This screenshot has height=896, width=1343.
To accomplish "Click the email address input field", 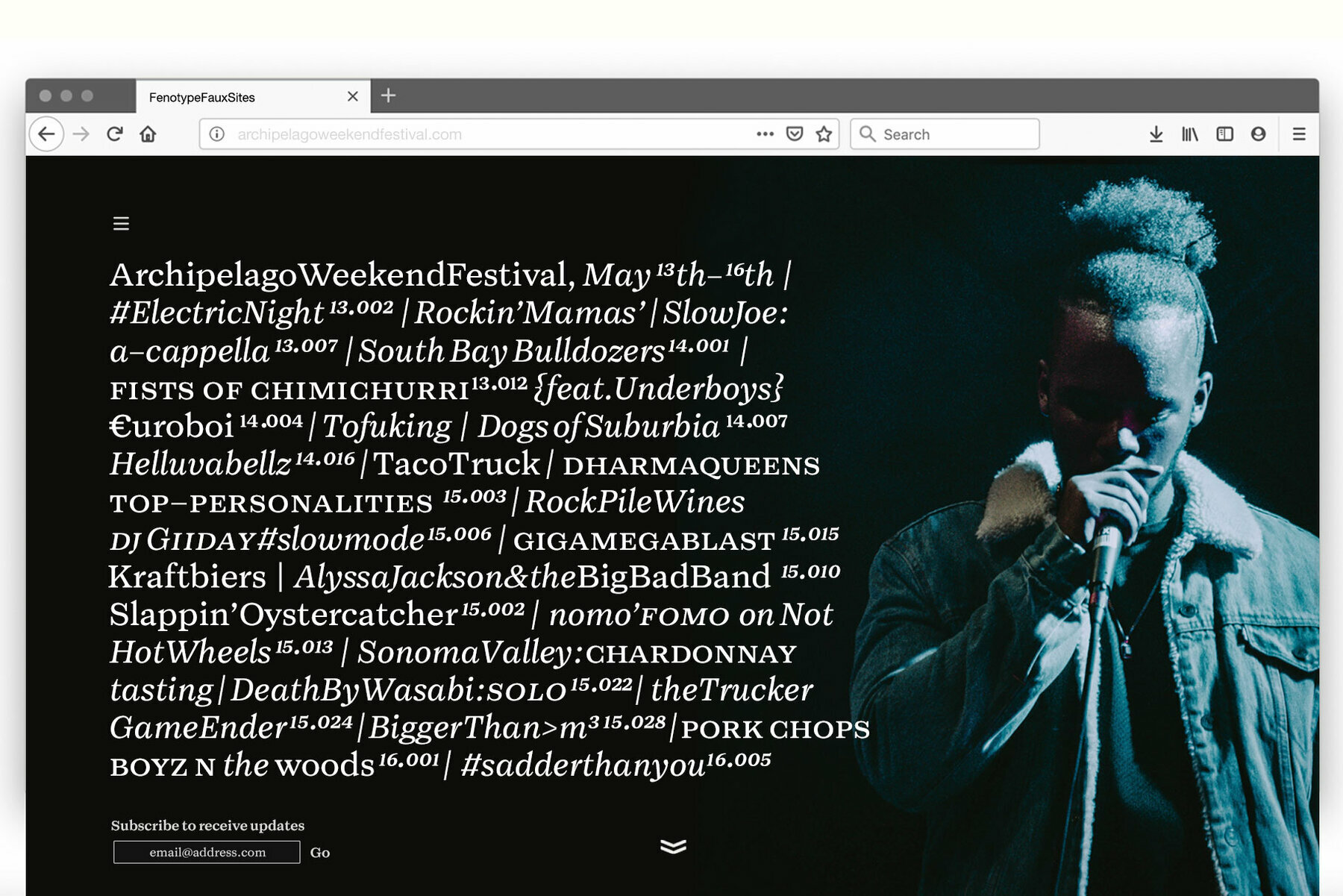I will click(x=207, y=852).
